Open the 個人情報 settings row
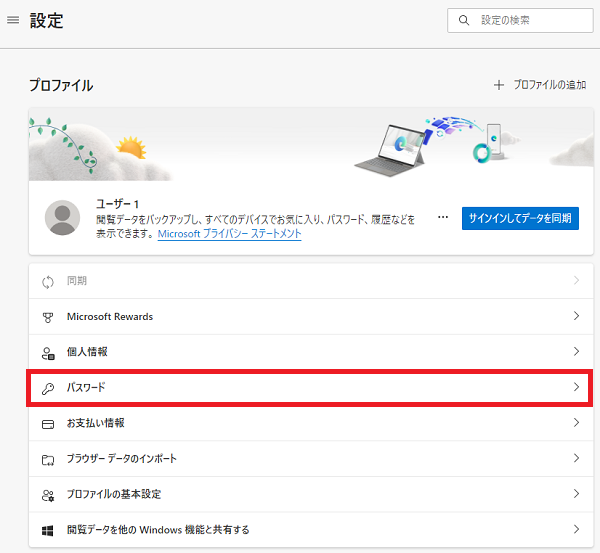The width and height of the screenshot is (600, 553). (311, 352)
